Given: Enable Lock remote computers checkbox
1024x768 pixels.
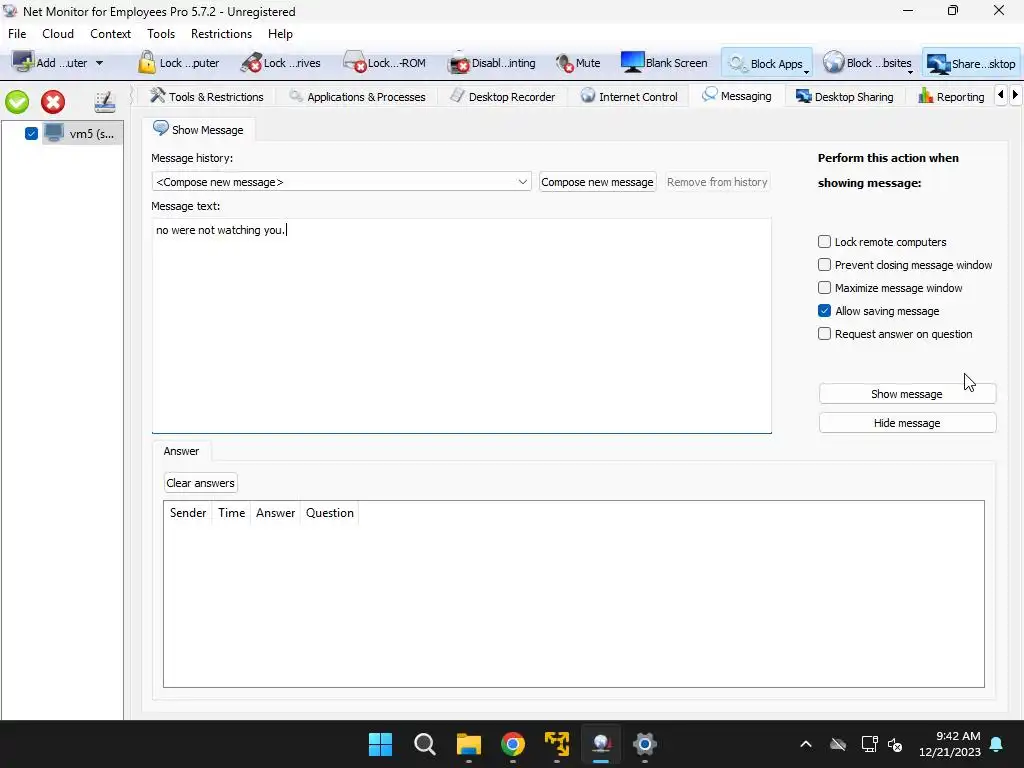Looking at the screenshot, I should (x=824, y=242).
